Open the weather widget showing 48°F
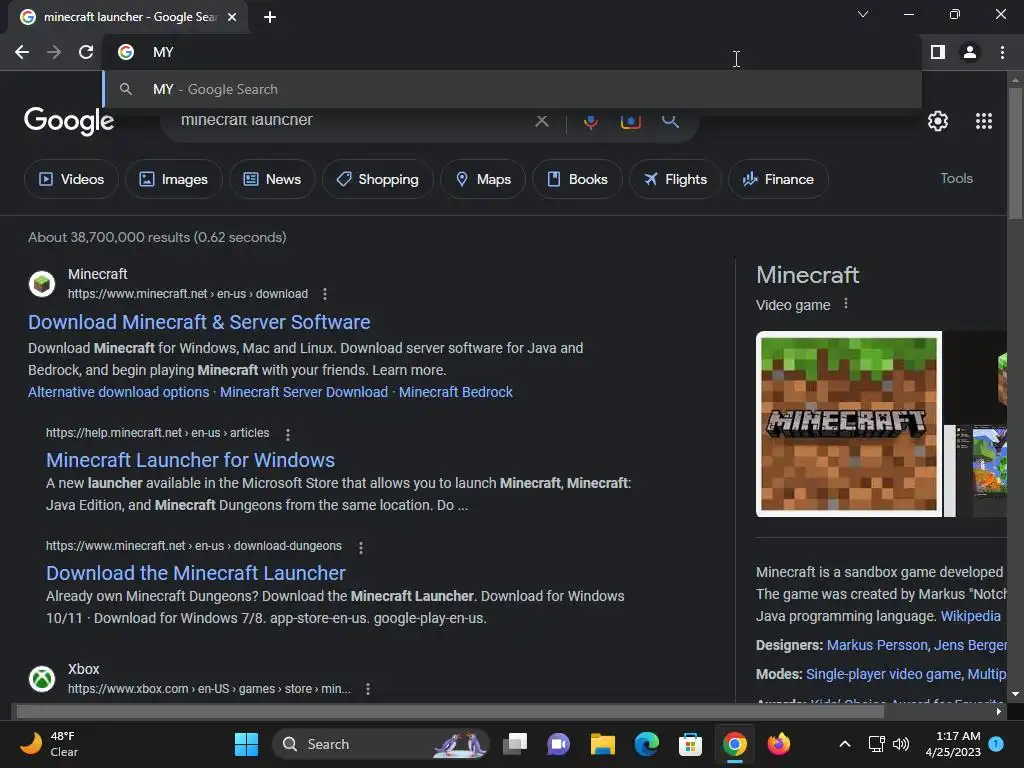The height and width of the screenshot is (768, 1024). point(49,744)
